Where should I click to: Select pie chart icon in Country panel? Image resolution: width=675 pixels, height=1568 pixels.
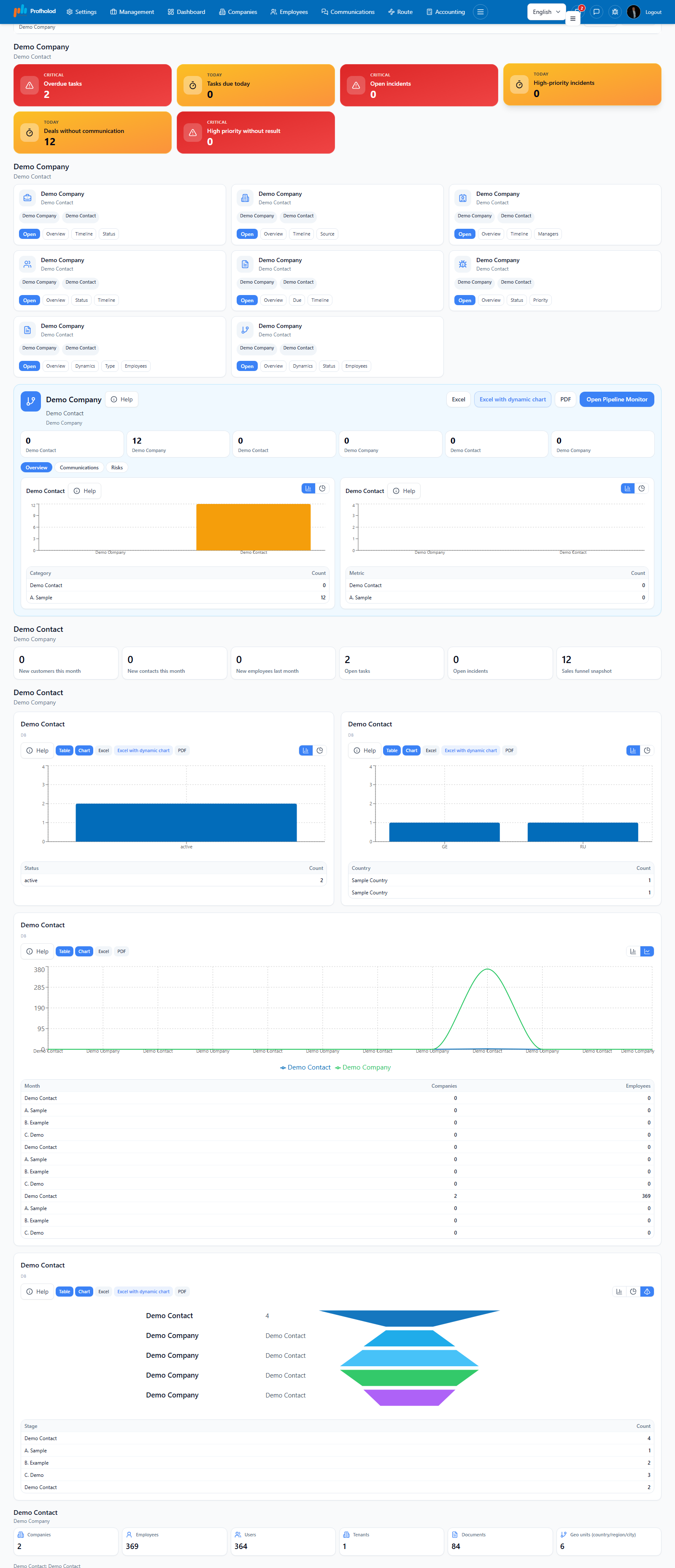647,750
